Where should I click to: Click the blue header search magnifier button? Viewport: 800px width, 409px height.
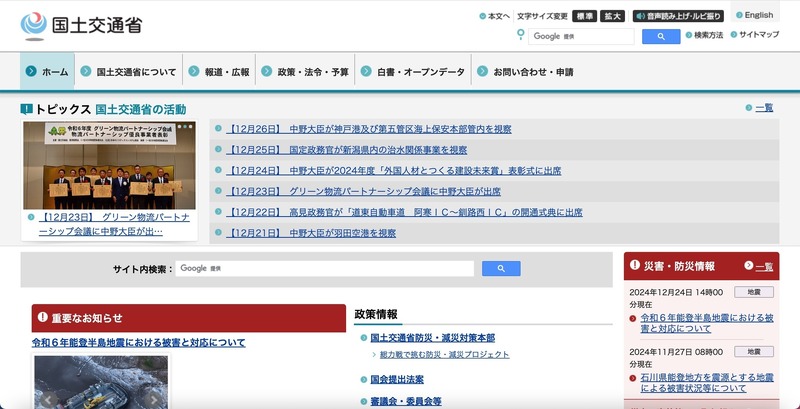point(660,36)
